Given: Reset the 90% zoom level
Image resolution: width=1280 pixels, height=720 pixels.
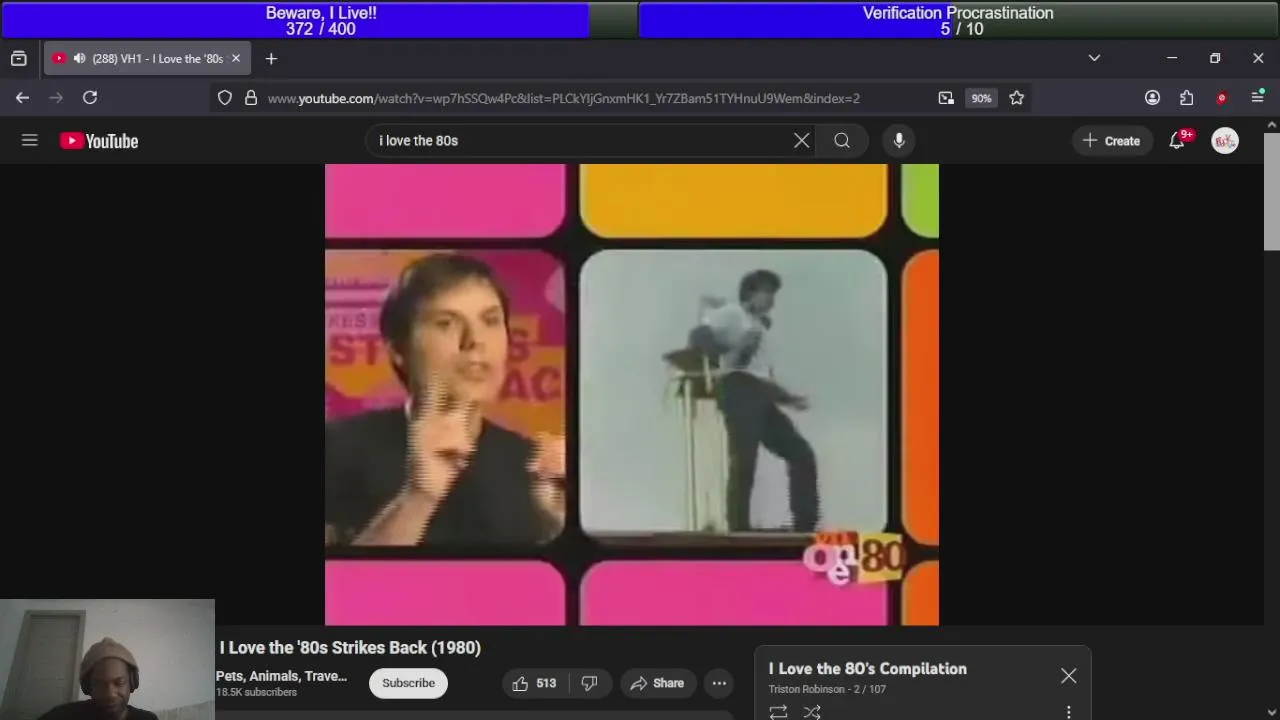Looking at the screenshot, I should coord(981,98).
